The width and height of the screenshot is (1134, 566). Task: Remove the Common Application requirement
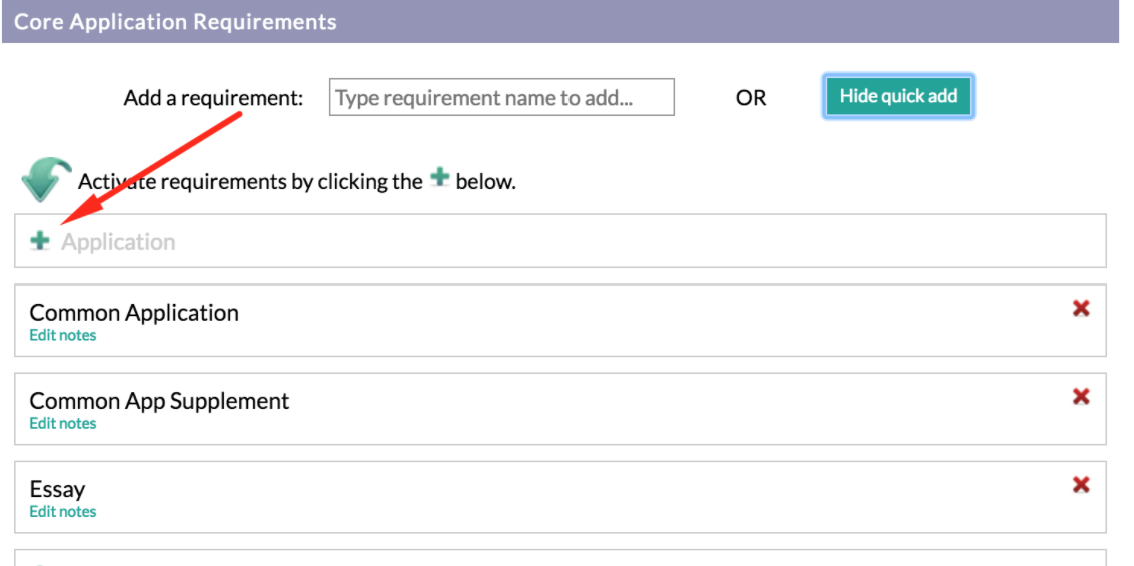[x=1080, y=309]
